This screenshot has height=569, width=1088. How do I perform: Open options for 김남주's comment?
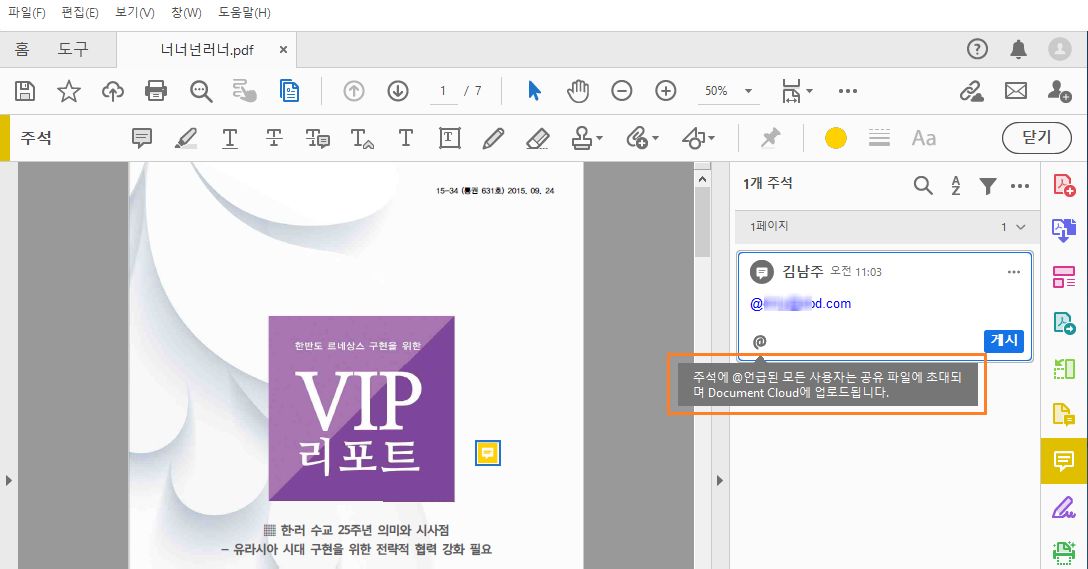[x=1014, y=272]
